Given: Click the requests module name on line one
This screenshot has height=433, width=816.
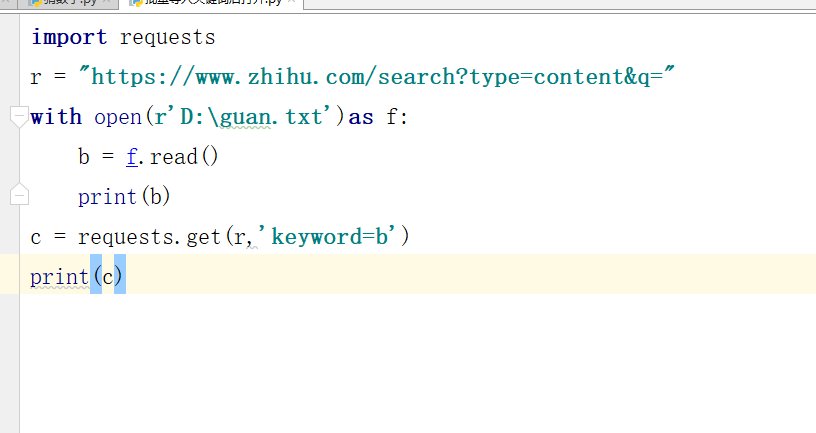Looking at the screenshot, I should point(167,38).
